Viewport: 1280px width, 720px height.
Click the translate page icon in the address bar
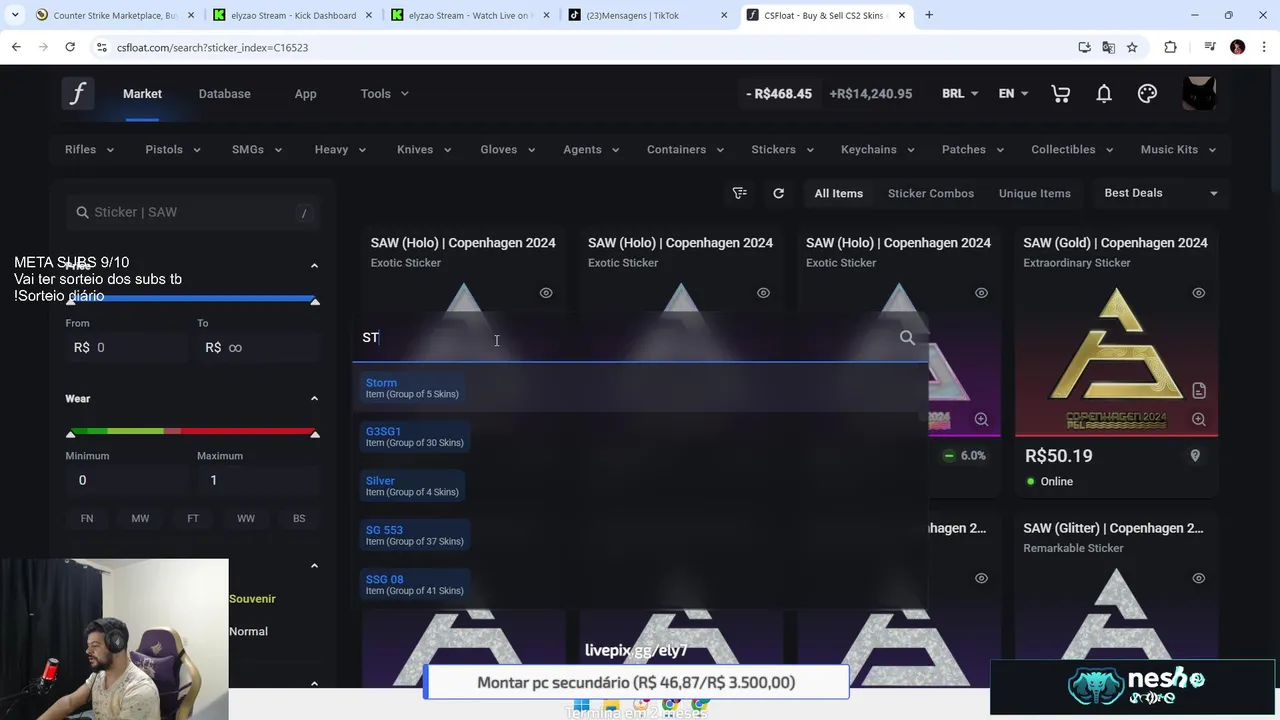[x=1108, y=47]
